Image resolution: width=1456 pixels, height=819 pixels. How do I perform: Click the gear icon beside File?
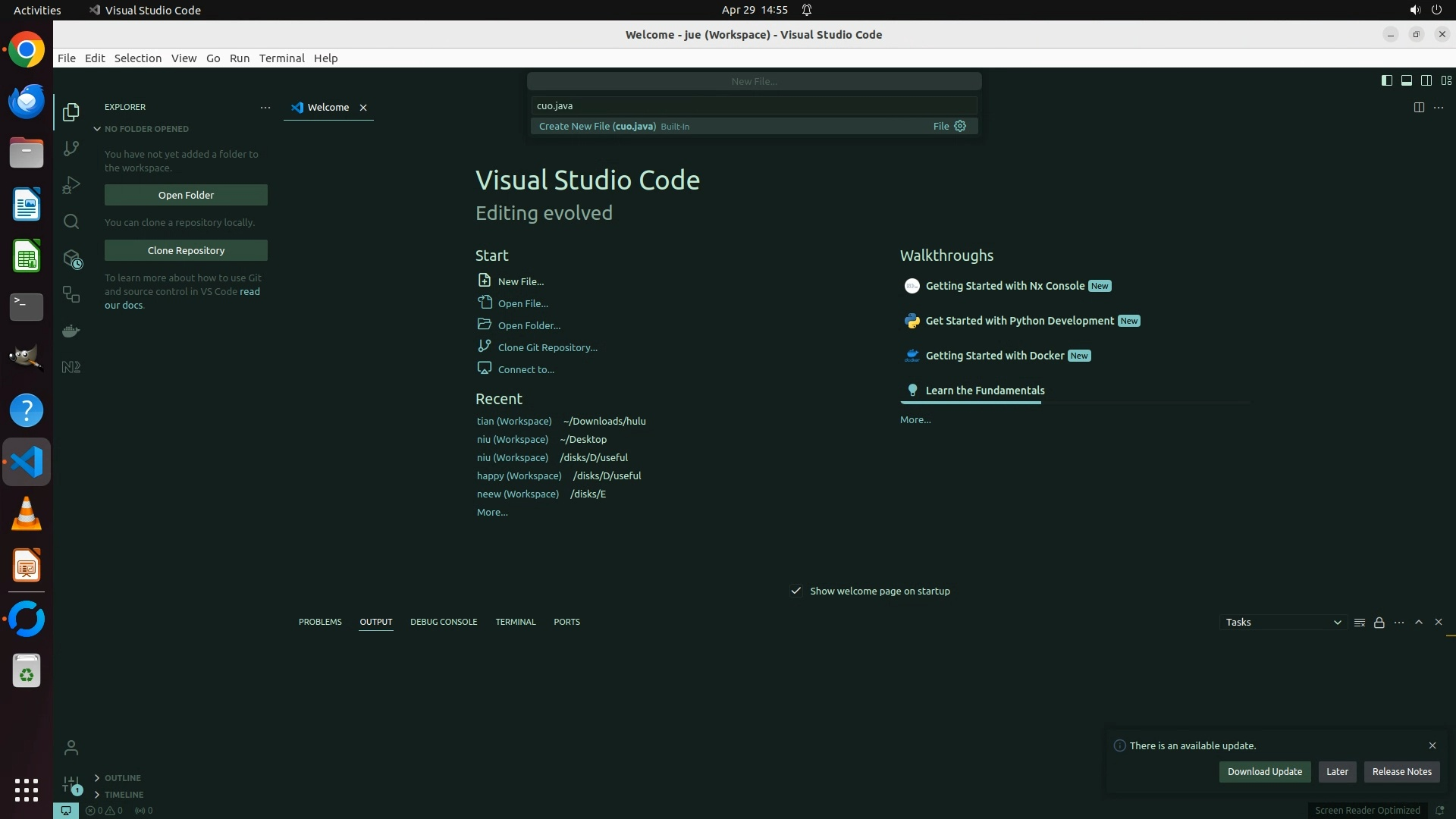click(960, 126)
